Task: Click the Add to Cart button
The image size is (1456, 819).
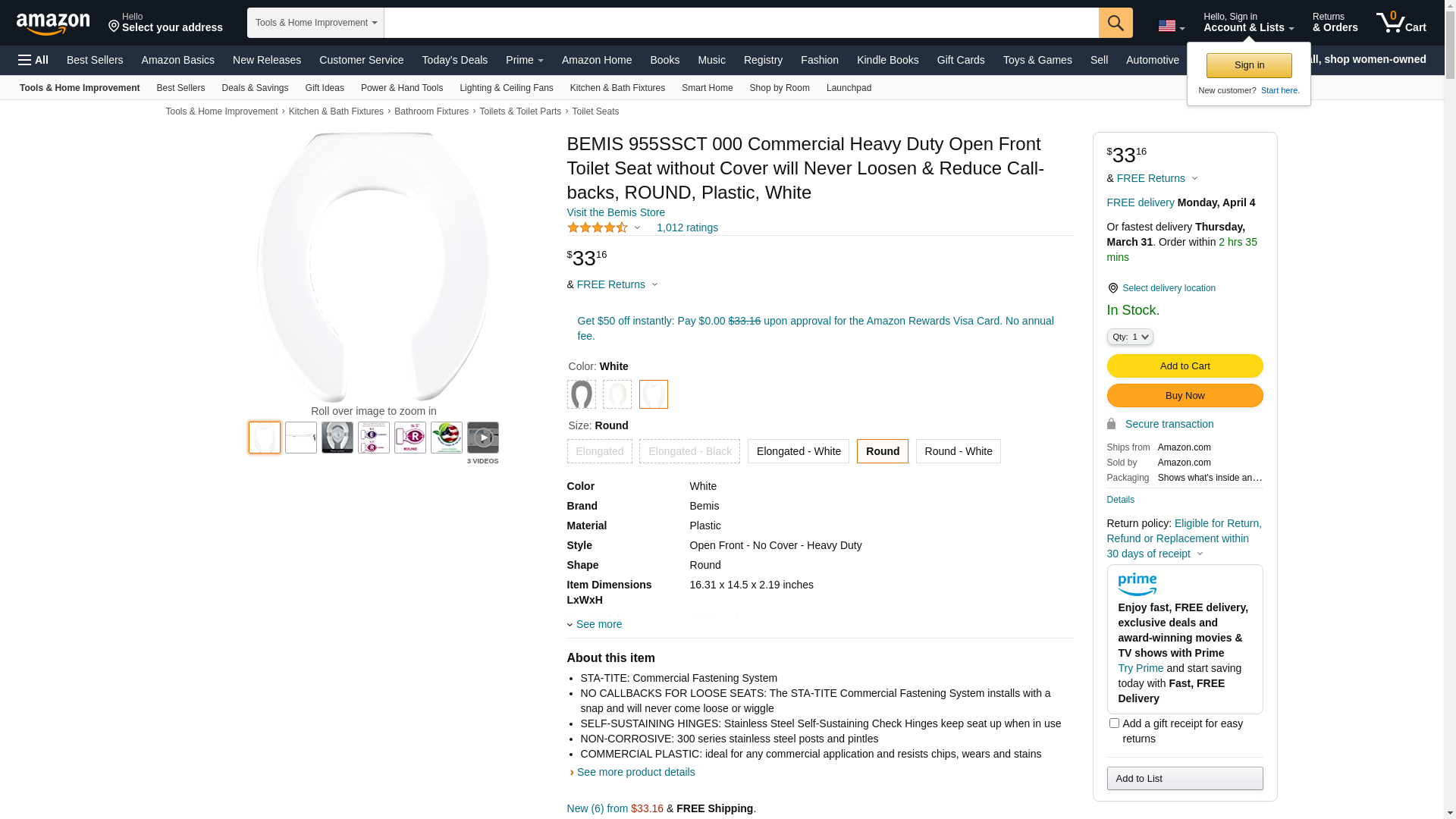Action: pos(1185,366)
